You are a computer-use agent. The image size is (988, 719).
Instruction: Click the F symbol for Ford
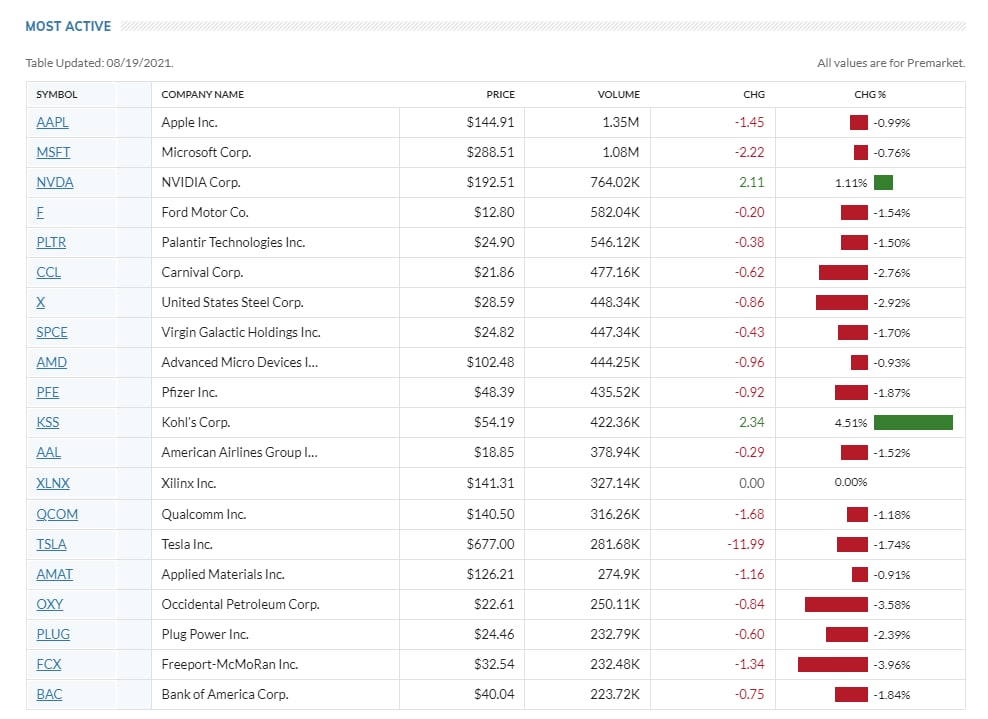[40, 212]
